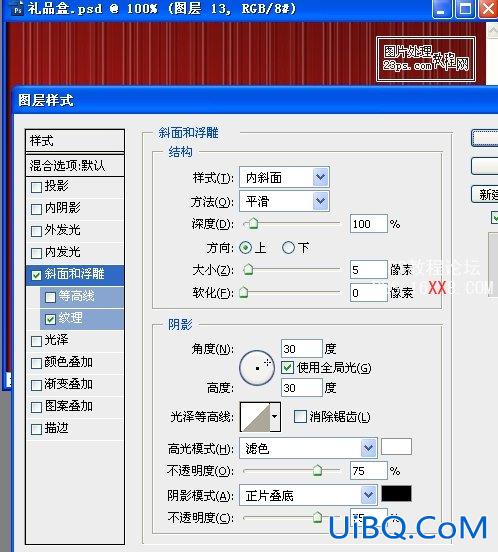Select the 光泽 satin entry label
Viewport: 498px width, 552px height.
(x=56, y=340)
